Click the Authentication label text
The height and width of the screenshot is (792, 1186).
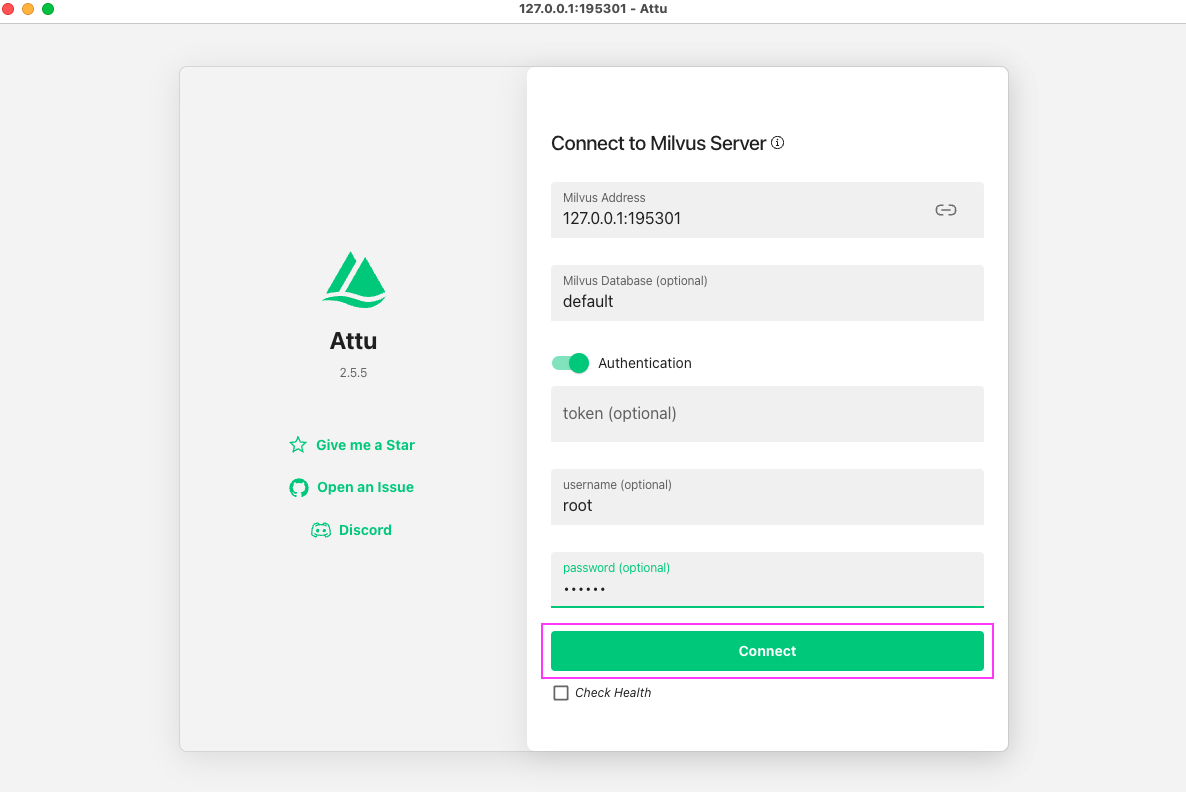point(644,363)
